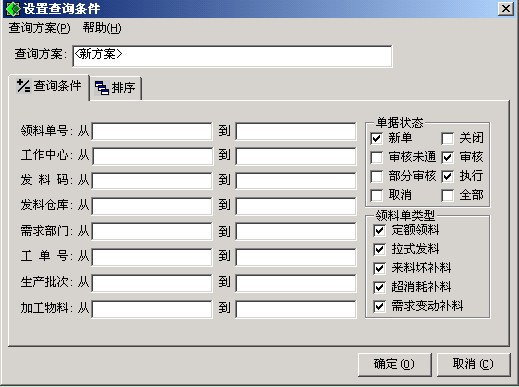Toggle the 审核未通 checkbox
The height and width of the screenshot is (387, 519).
376,157
